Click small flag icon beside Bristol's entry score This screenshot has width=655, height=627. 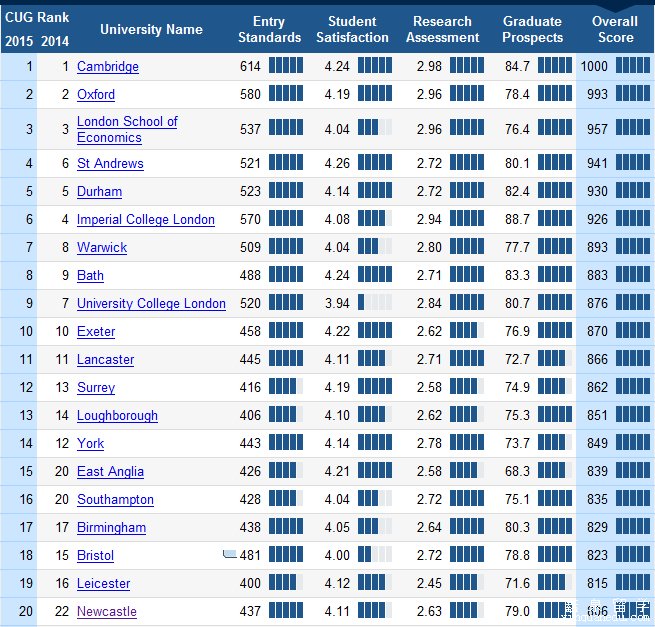230,553
